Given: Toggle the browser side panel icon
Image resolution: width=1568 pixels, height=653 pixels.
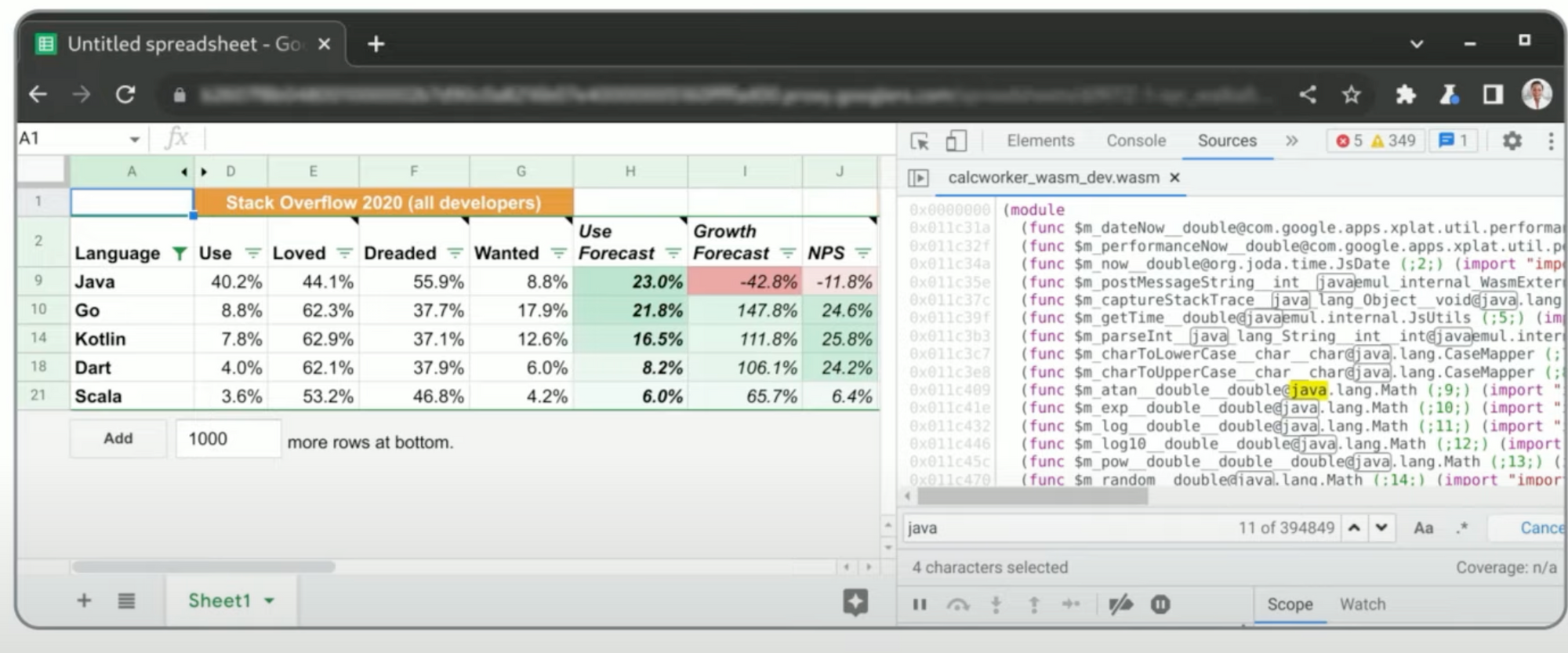Looking at the screenshot, I should 1493,95.
